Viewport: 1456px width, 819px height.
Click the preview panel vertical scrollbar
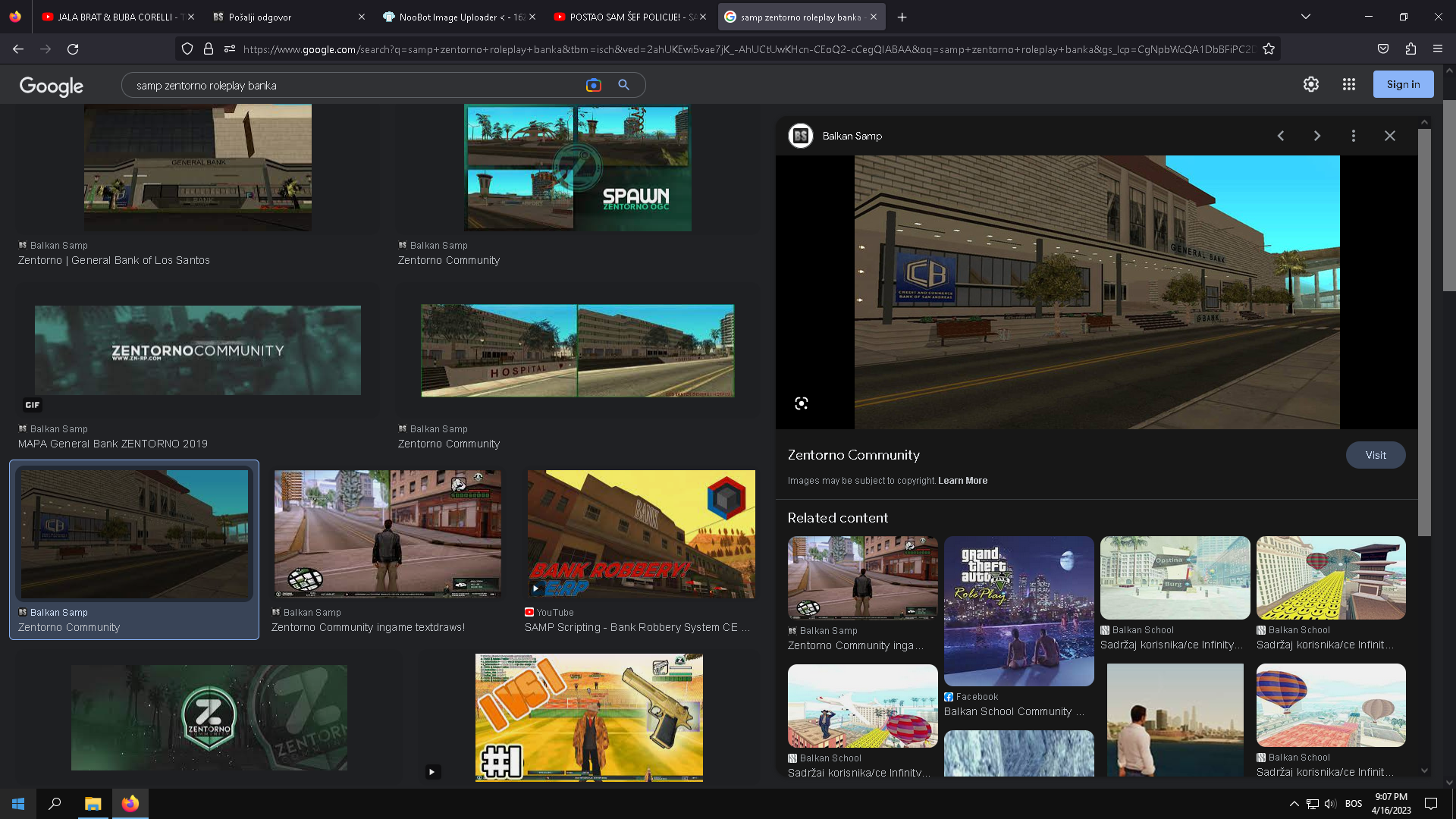(1424, 332)
